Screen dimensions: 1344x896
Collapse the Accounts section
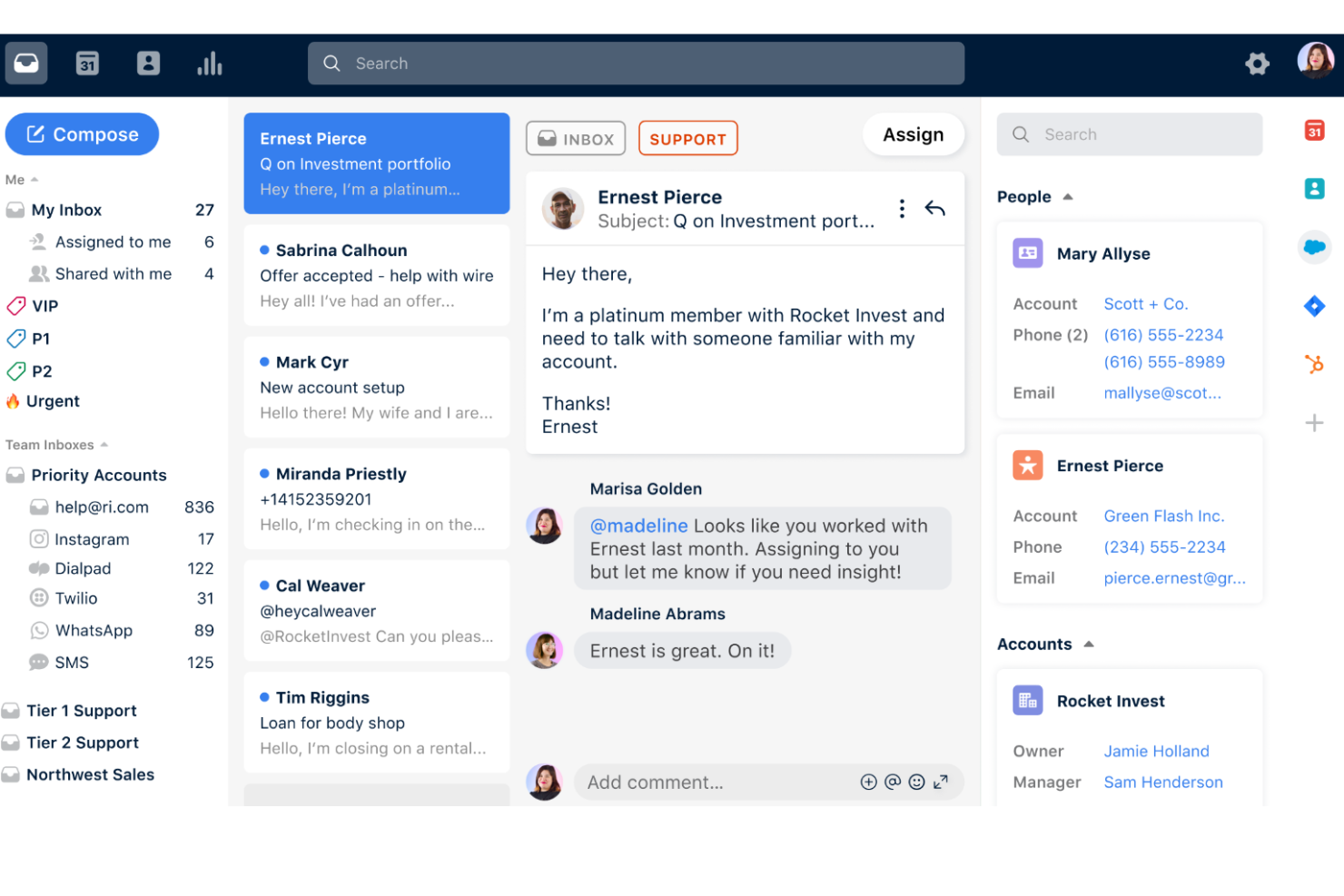[x=1088, y=645]
